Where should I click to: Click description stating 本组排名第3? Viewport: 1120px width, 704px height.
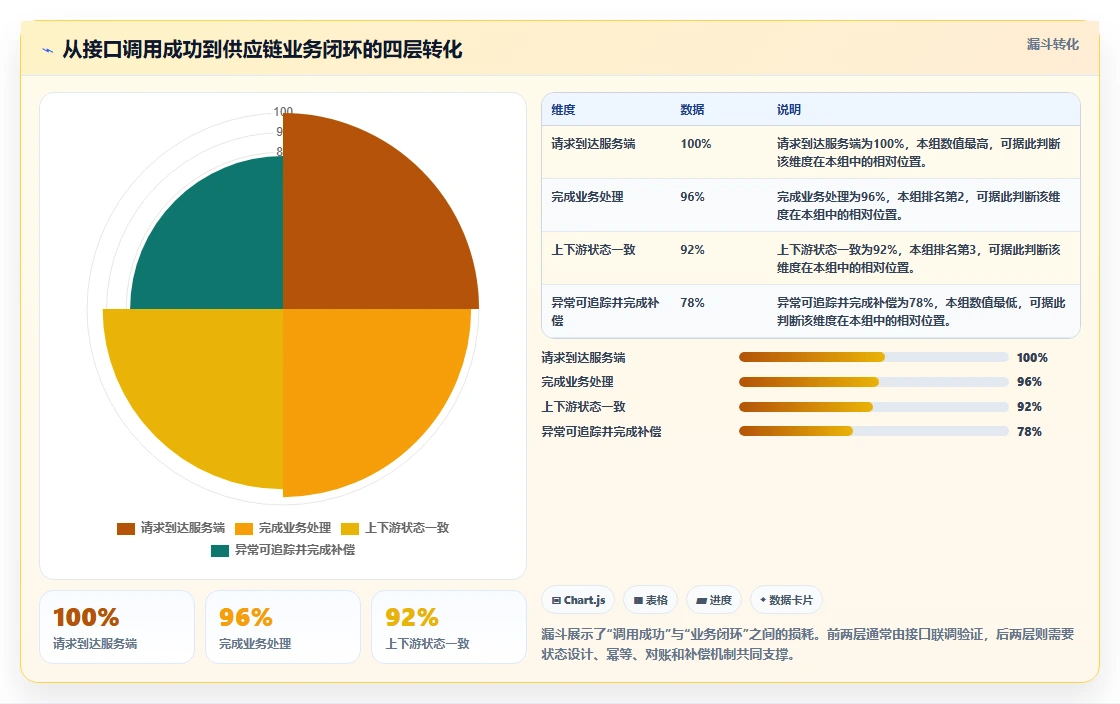pyautogui.click(x=919, y=258)
